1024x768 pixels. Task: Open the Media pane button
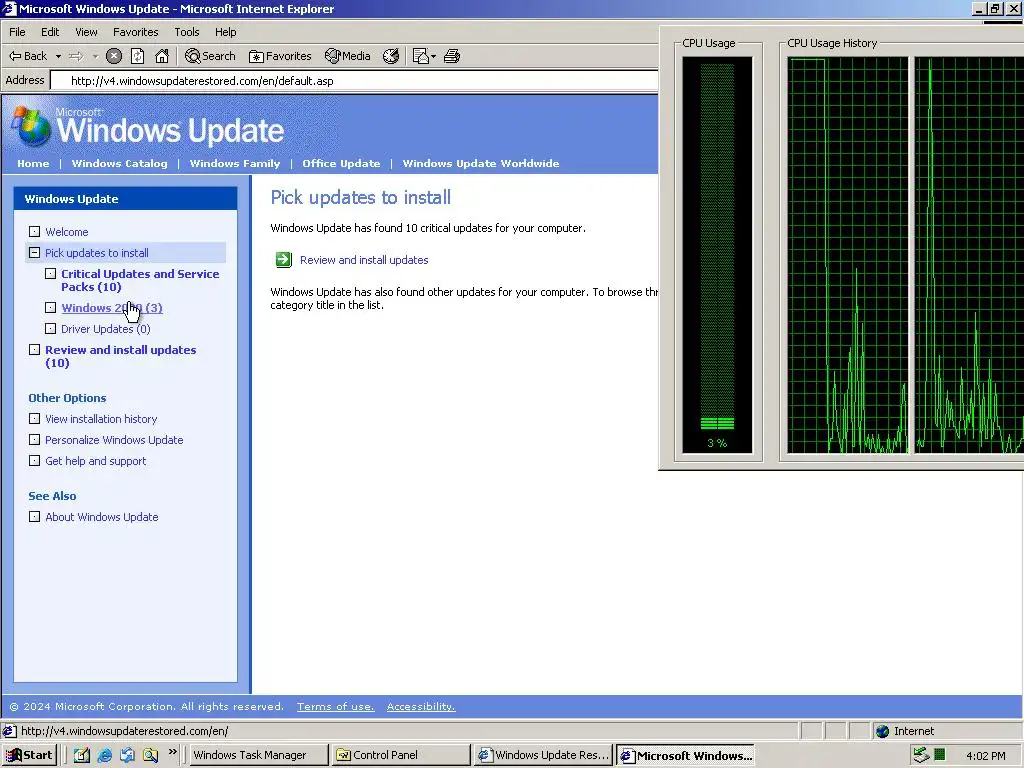point(348,56)
